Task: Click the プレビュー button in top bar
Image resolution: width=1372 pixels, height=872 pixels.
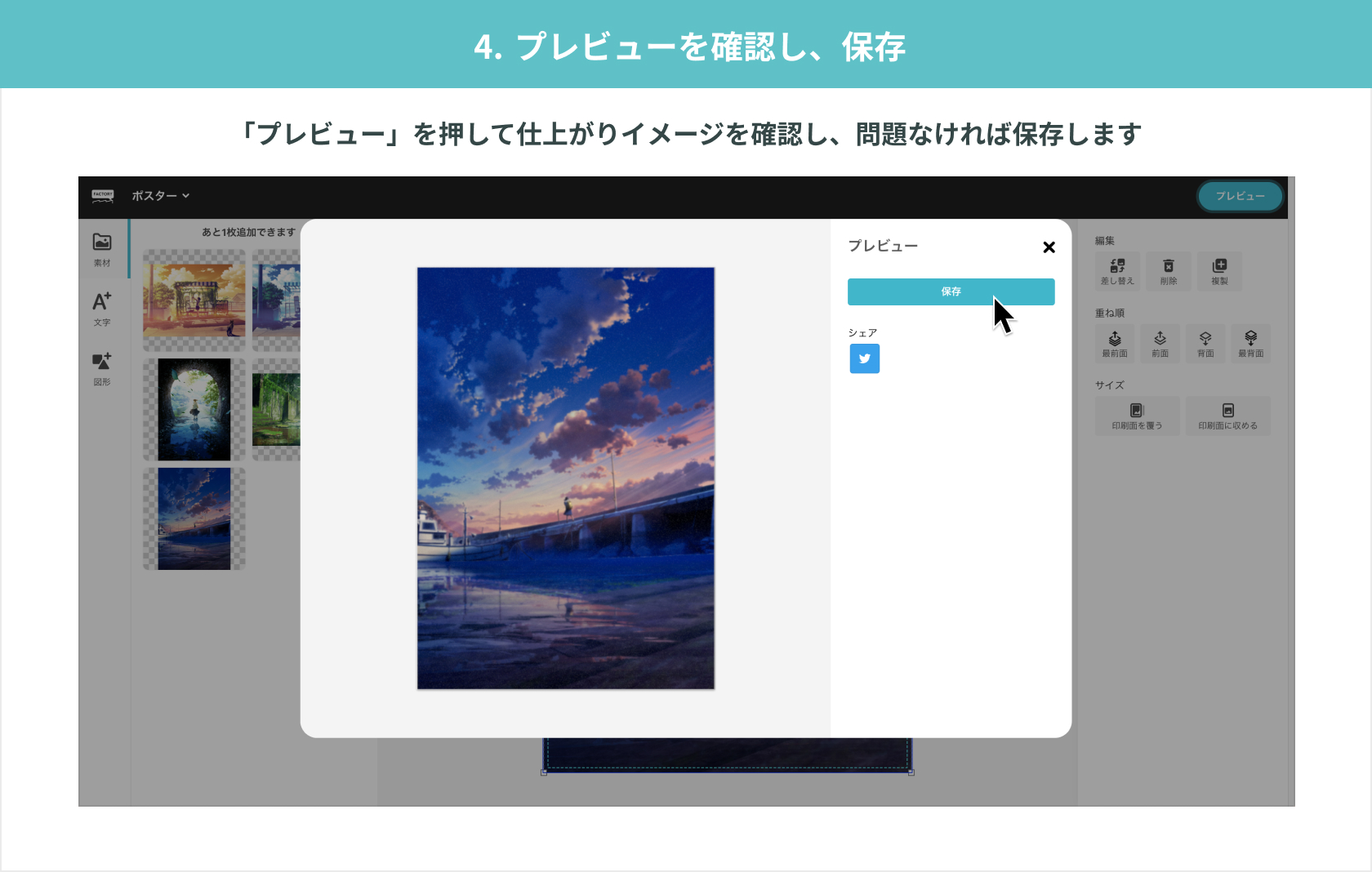Action: (1241, 196)
